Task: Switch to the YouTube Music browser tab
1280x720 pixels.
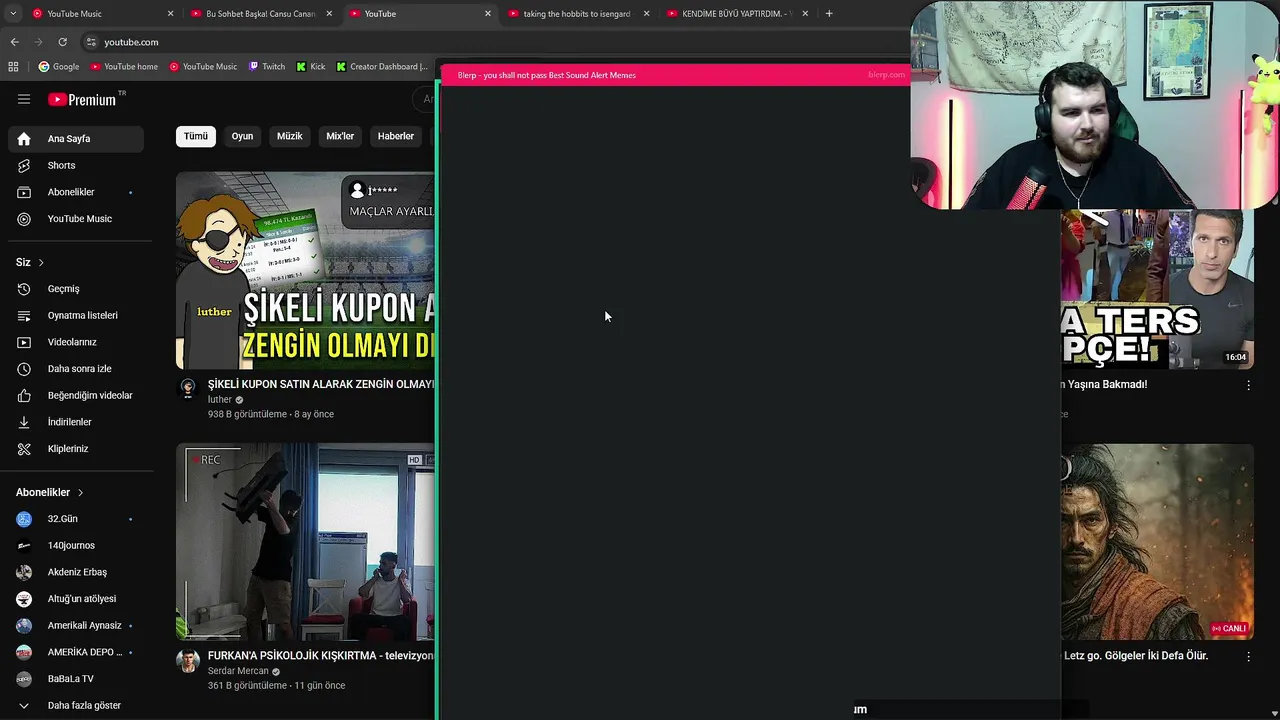Action: tap(102, 14)
